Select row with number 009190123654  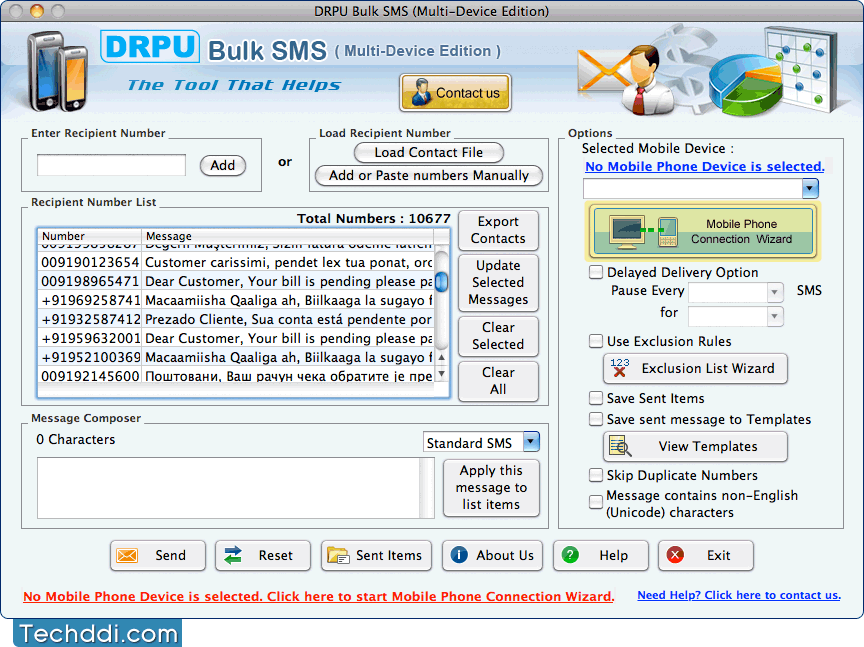pyautogui.click(x=237, y=262)
